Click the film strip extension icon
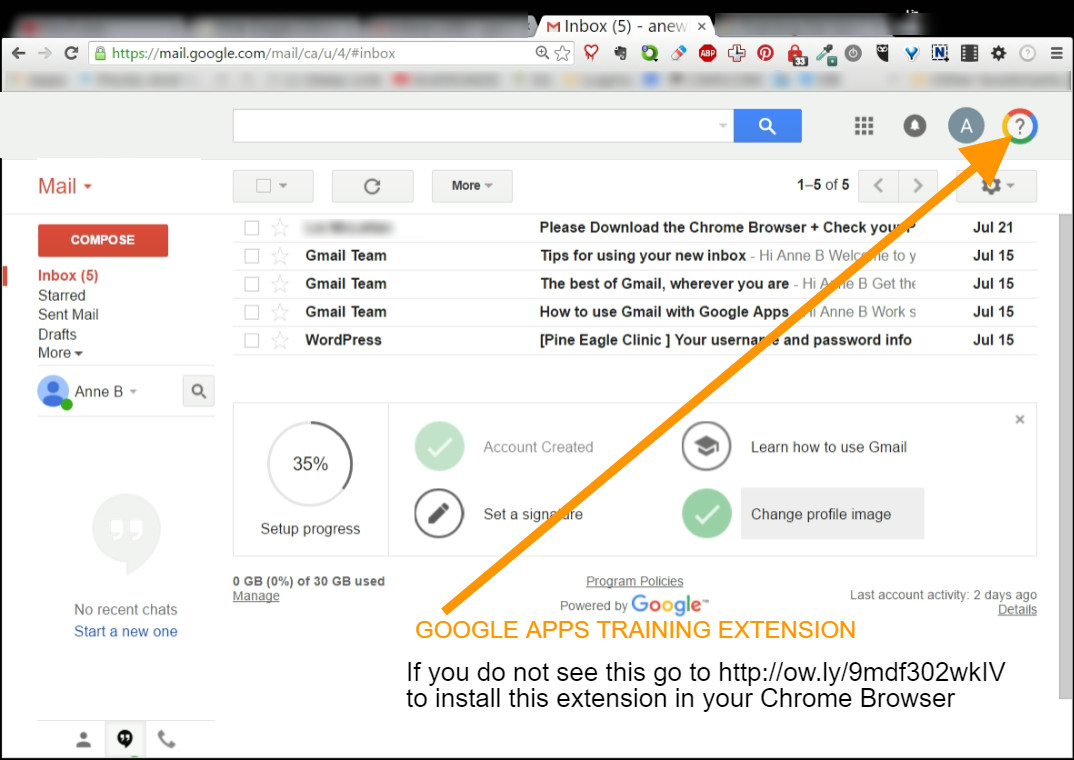The image size is (1074, 760). (969, 53)
